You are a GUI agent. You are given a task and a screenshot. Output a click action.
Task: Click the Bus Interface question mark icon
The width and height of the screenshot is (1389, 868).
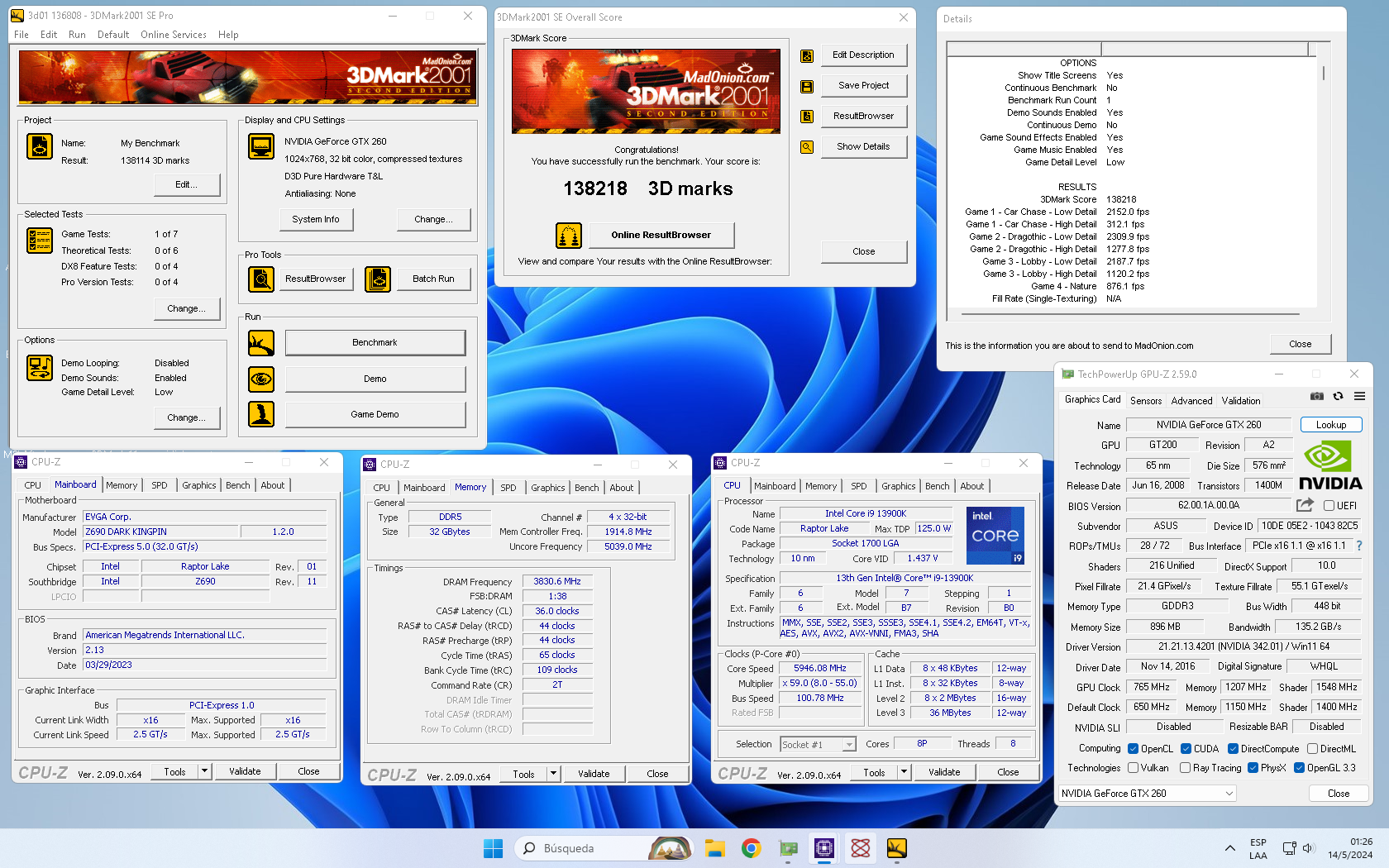click(1358, 546)
